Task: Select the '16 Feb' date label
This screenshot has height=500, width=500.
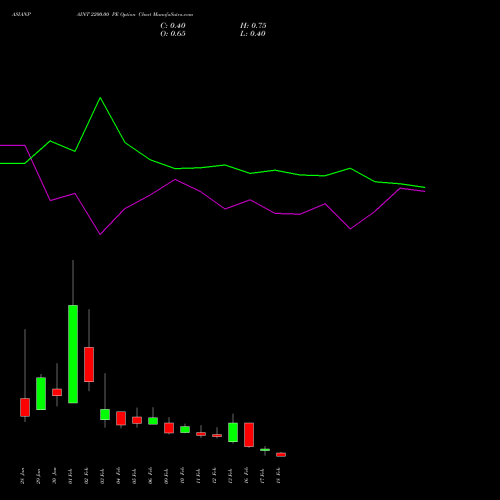Action: point(247,476)
